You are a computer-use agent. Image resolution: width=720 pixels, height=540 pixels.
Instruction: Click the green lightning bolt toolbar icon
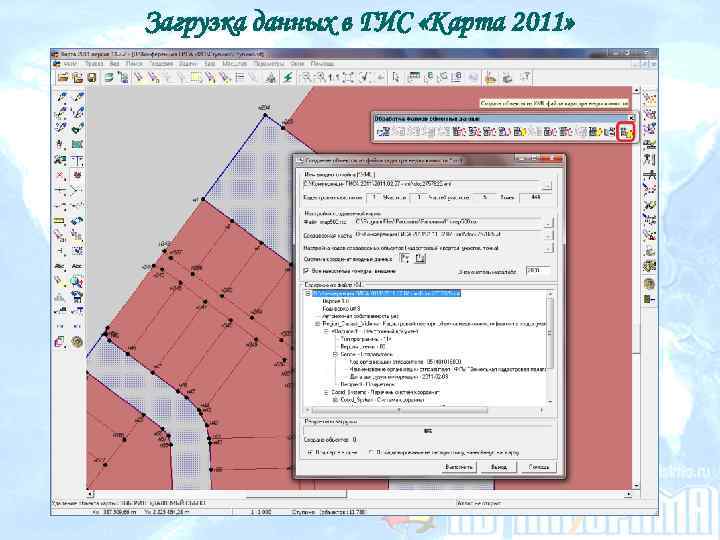pyautogui.click(x=288, y=78)
